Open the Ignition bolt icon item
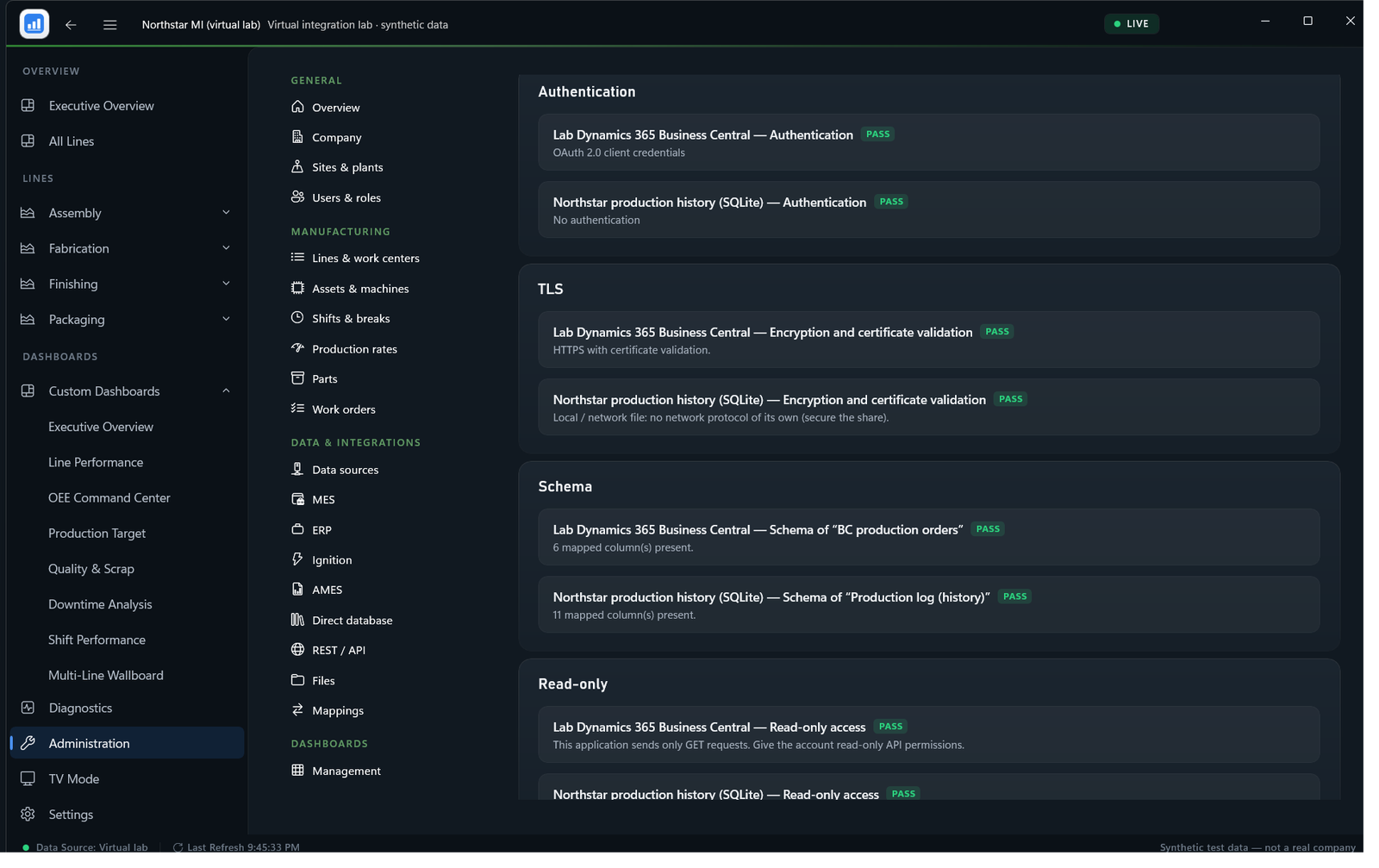The height and width of the screenshot is (868, 1379). (298, 559)
